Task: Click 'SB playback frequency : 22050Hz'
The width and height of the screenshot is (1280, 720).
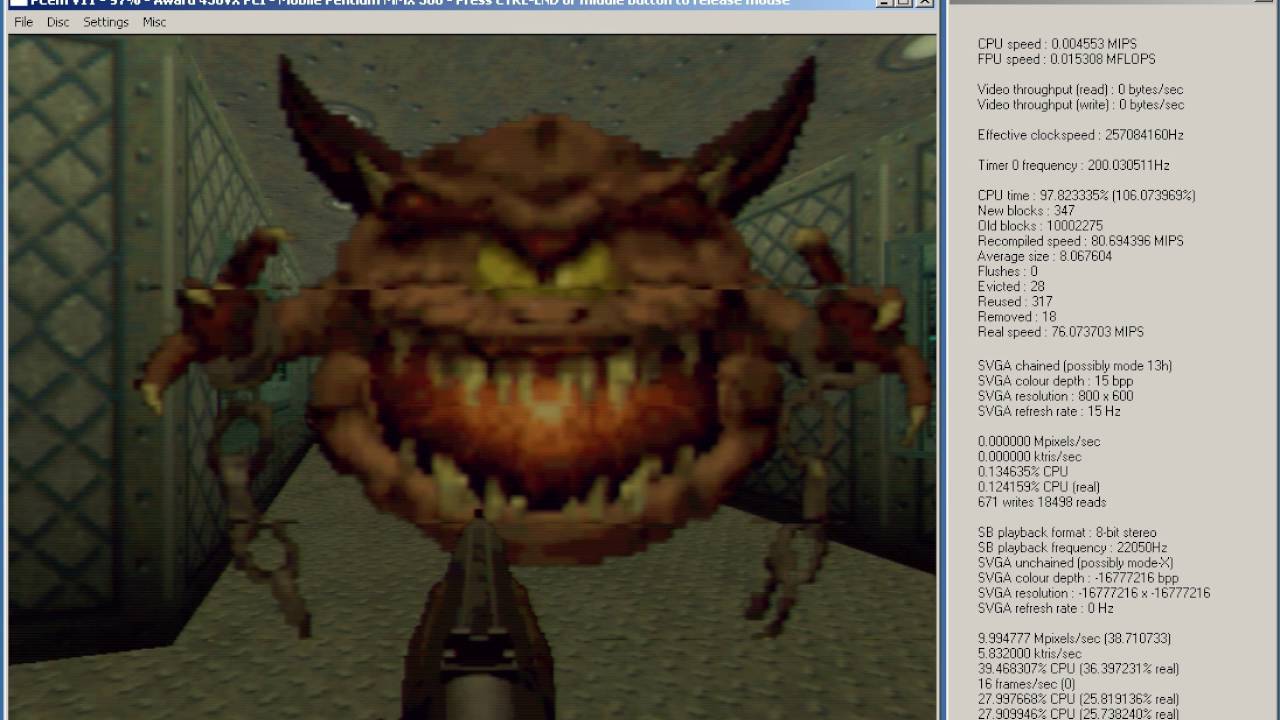Action: pos(1072,548)
